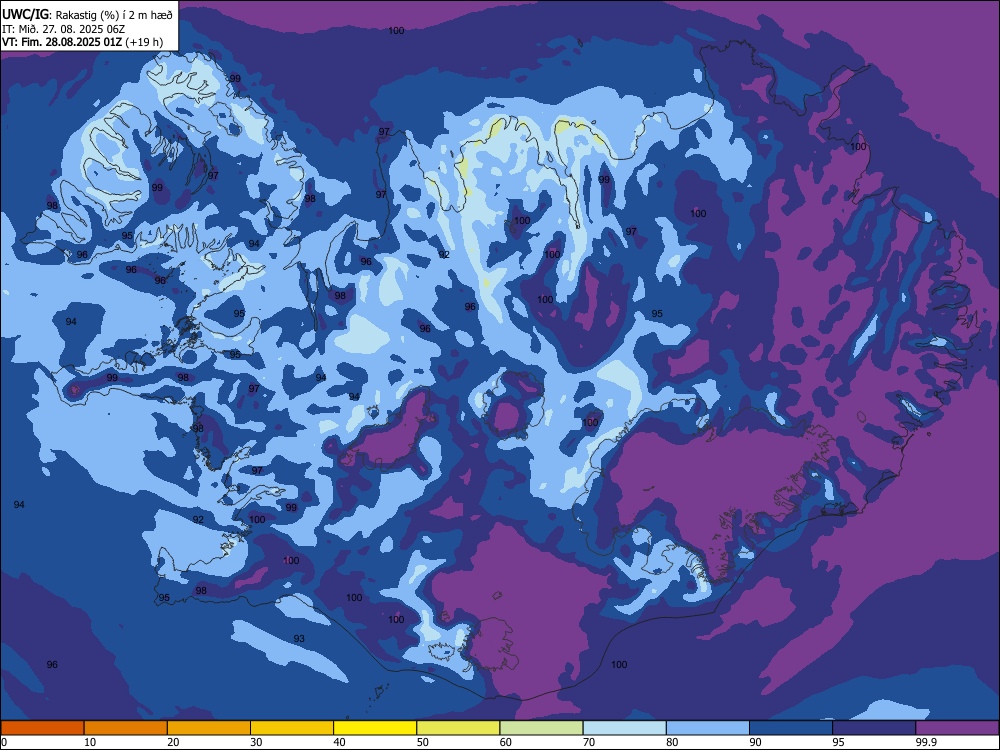Screen dimensions: 1000x750
Task: Click the '93' humidity value on map
Action: [299, 638]
